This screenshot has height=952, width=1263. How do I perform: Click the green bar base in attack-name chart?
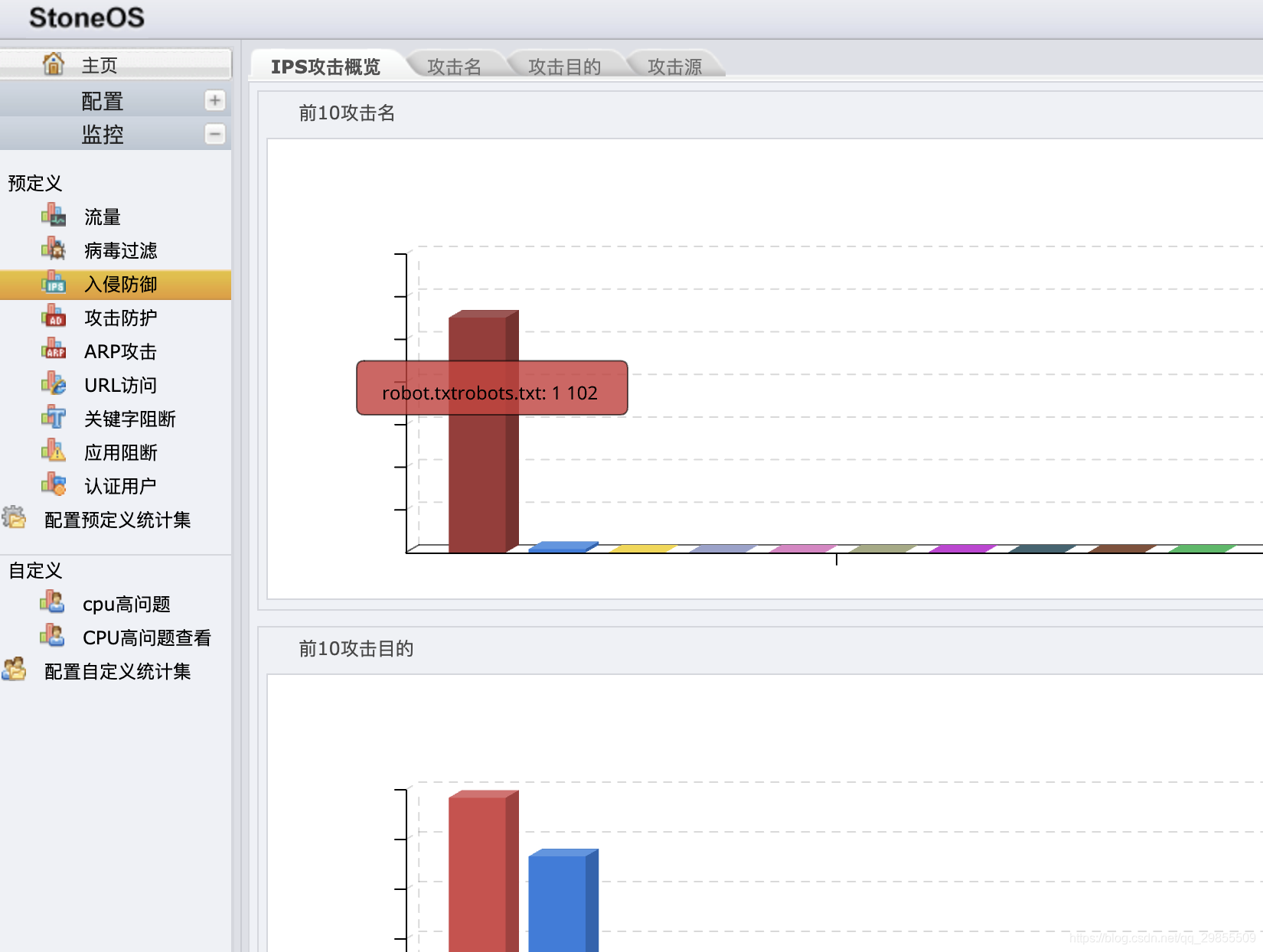click(x=1202, y=548)
